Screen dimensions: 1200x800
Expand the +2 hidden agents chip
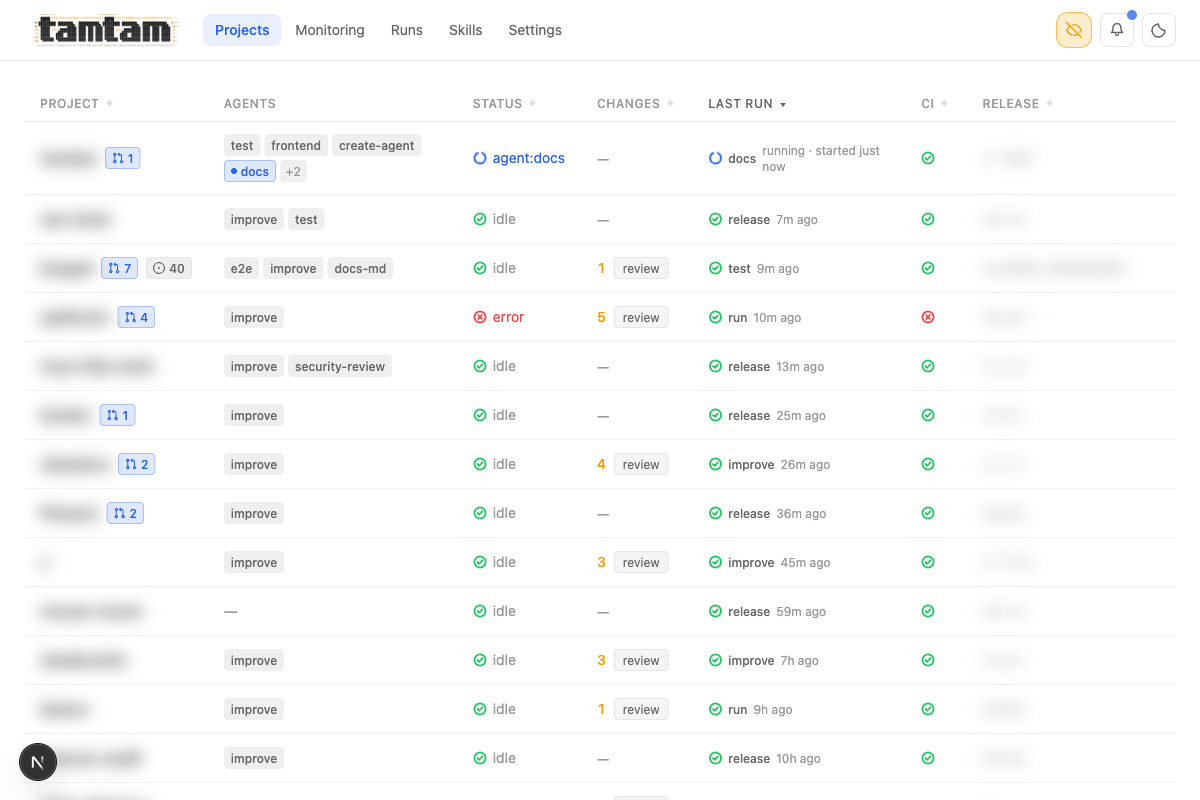[292, 170]
